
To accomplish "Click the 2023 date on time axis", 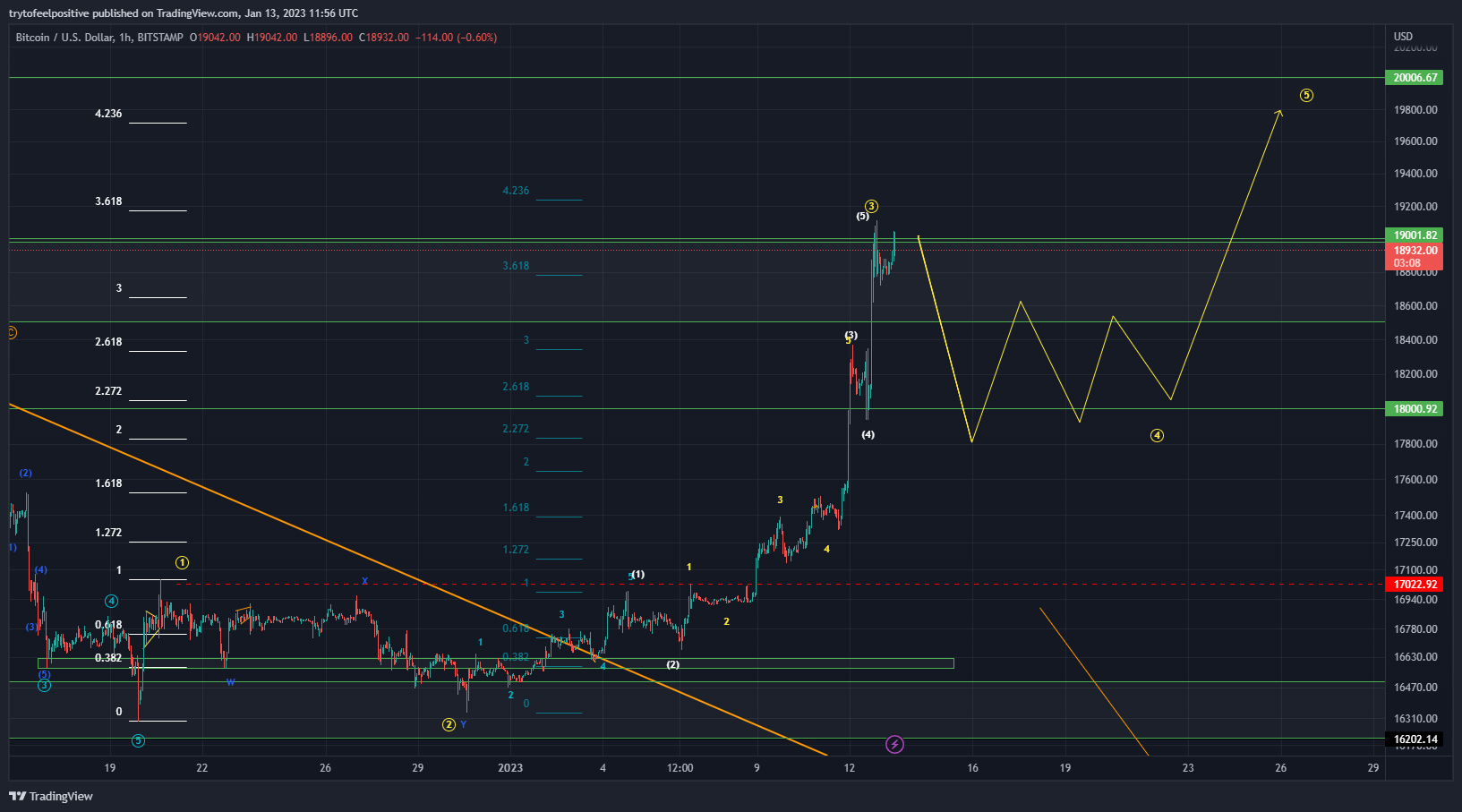I will tap(510, 768).
